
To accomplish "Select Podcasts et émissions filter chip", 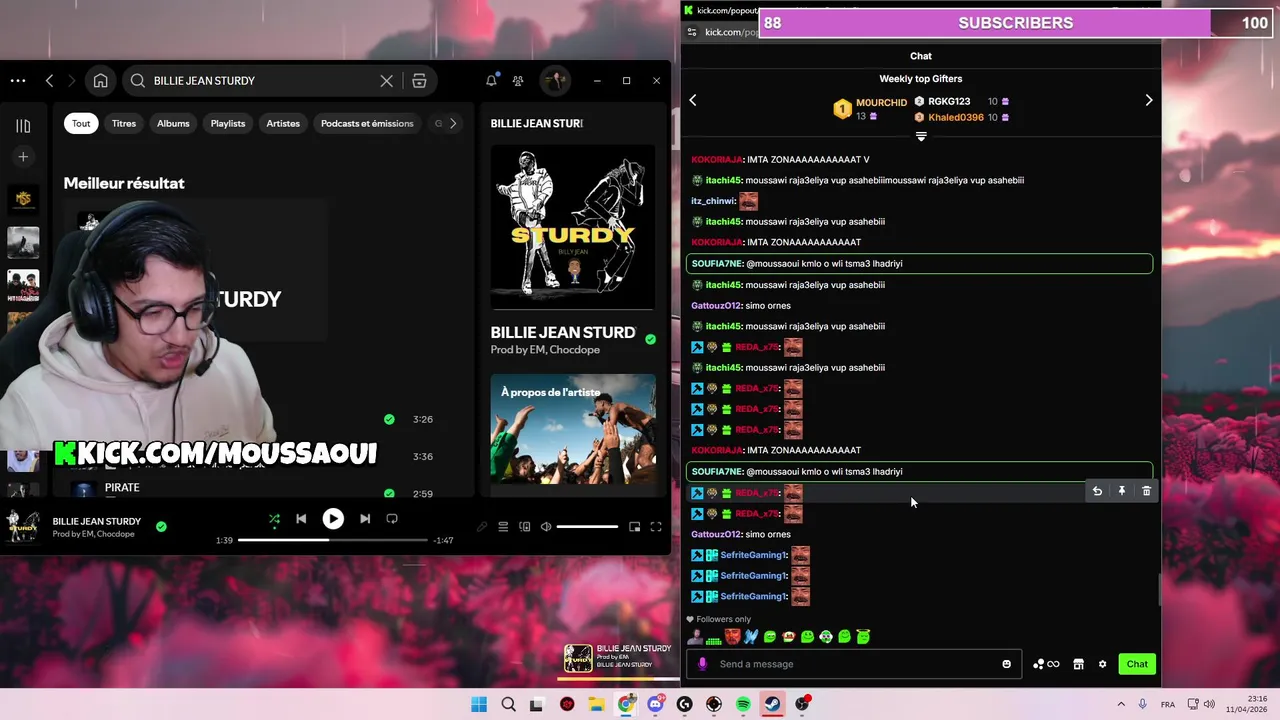I will (367, 123).
